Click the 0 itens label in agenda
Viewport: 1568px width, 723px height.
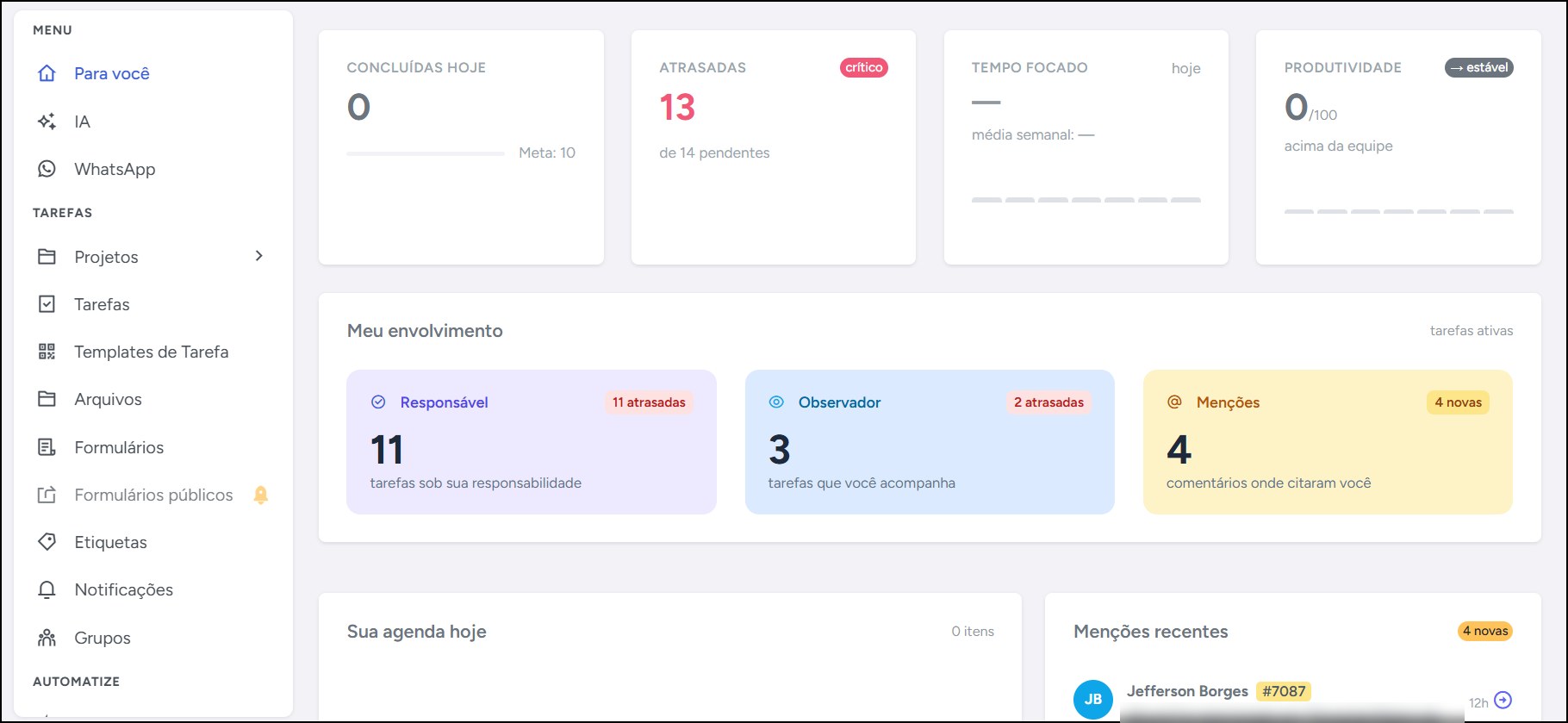tap(973, 632)
